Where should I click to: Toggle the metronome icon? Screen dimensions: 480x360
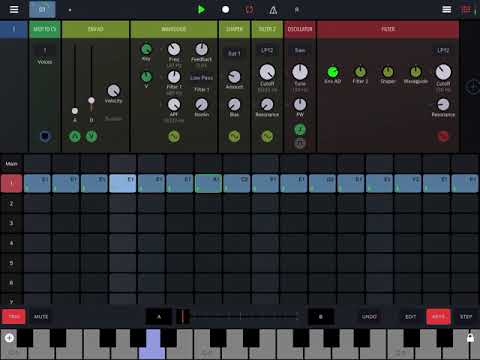(273, 10)
